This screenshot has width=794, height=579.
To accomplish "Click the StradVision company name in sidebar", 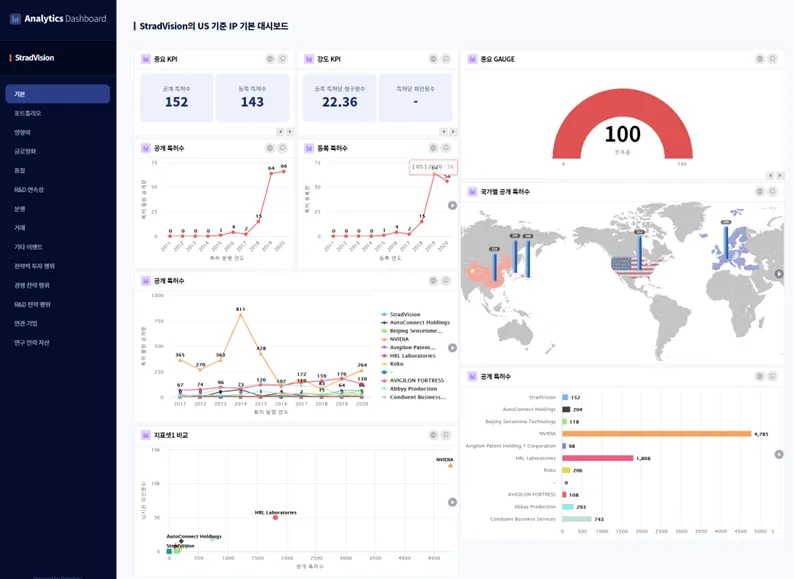I will click(x=34, y=58).
